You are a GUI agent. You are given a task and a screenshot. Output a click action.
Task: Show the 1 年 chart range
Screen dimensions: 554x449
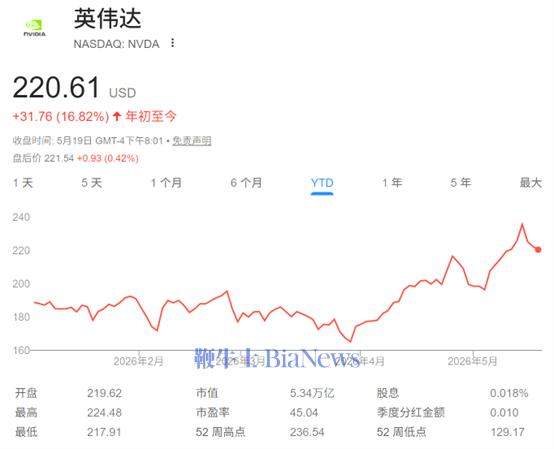click(x=392, y=183)
